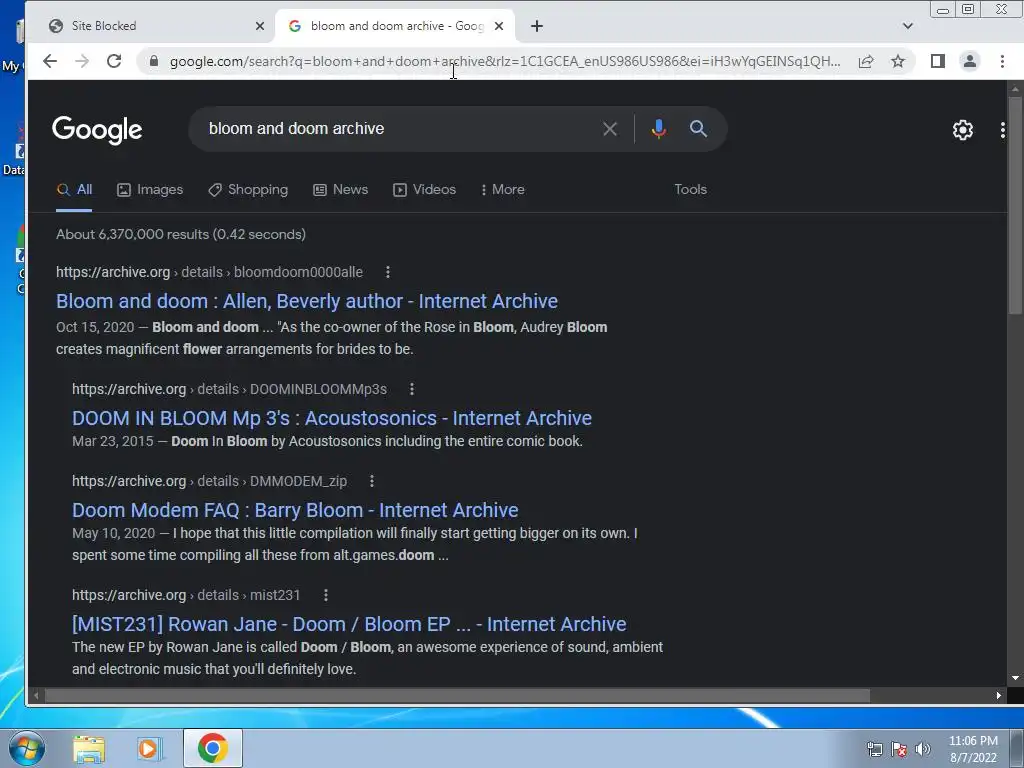Open more options for DMMODEM_zip result
Image resolution: width=1024 pixels, height=768 pixels.
click(x=372, y=481)
